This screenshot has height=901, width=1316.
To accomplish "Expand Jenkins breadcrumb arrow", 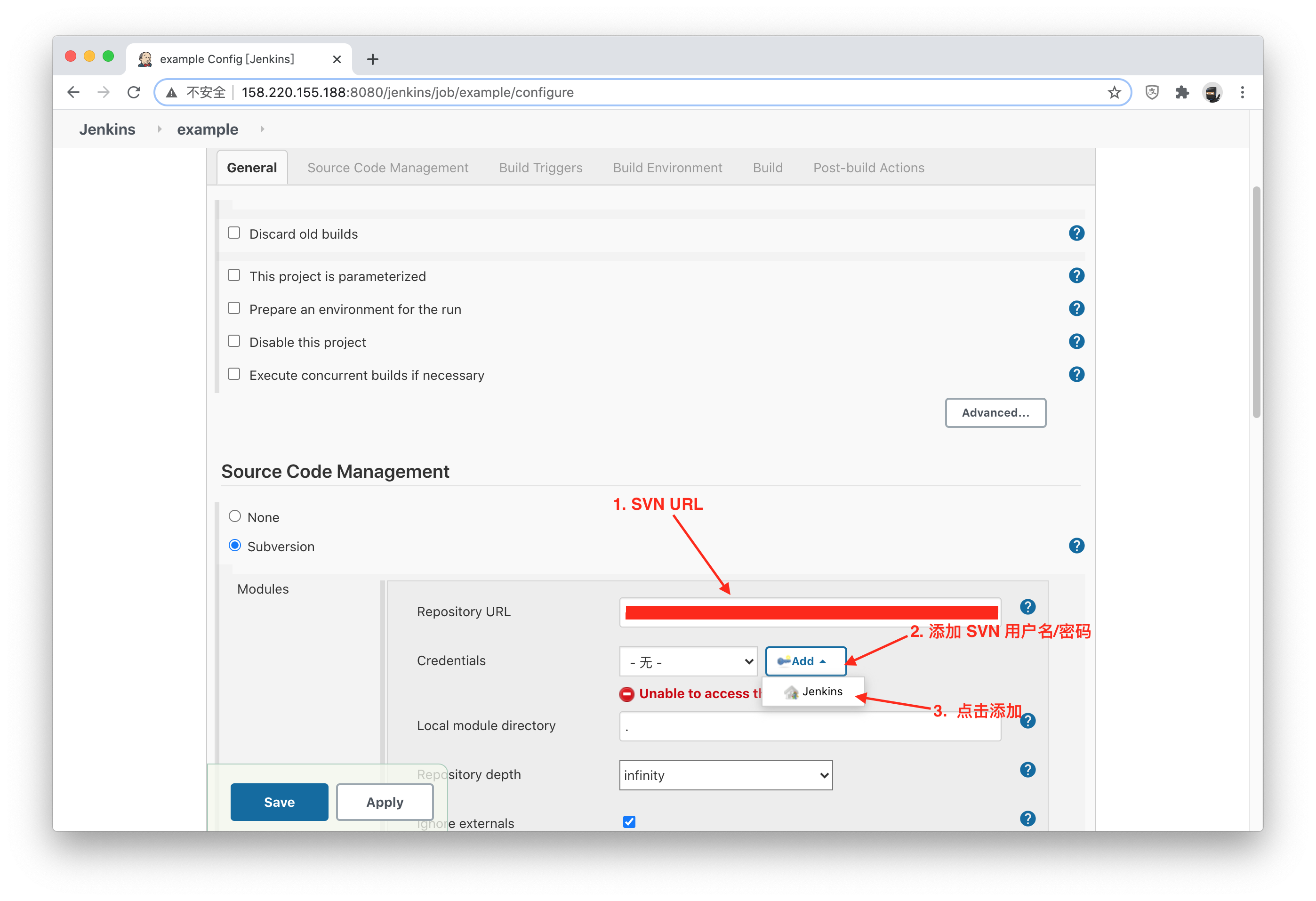I will 159,129.
